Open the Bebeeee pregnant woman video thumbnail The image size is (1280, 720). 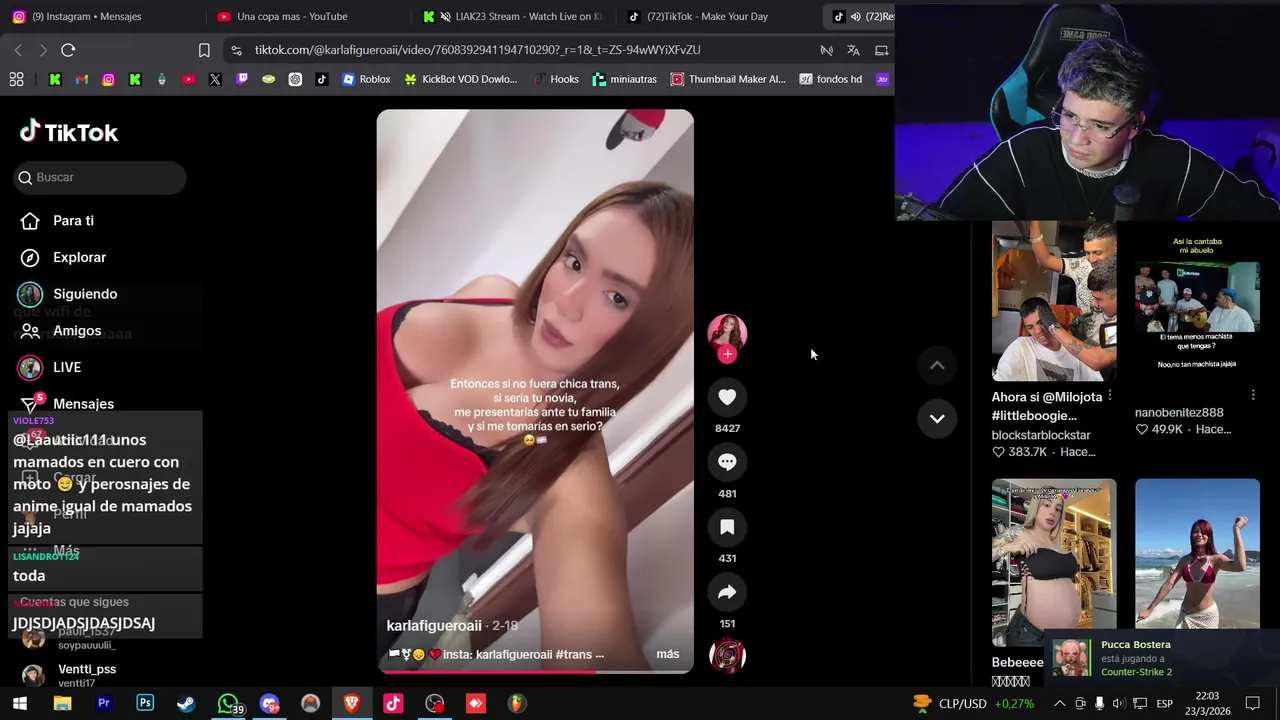coord(1054,562)
